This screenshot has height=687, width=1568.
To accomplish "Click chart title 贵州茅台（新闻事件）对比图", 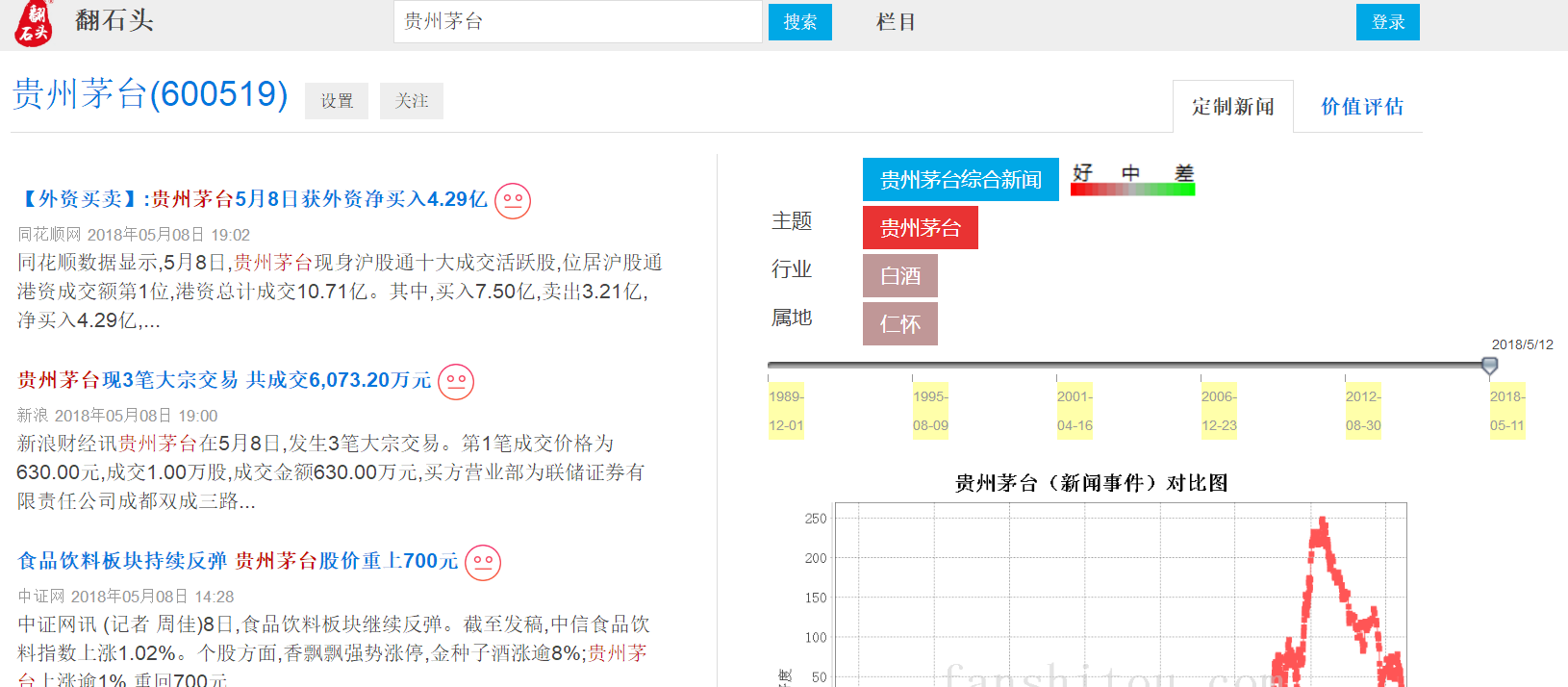I will 1092,483.
